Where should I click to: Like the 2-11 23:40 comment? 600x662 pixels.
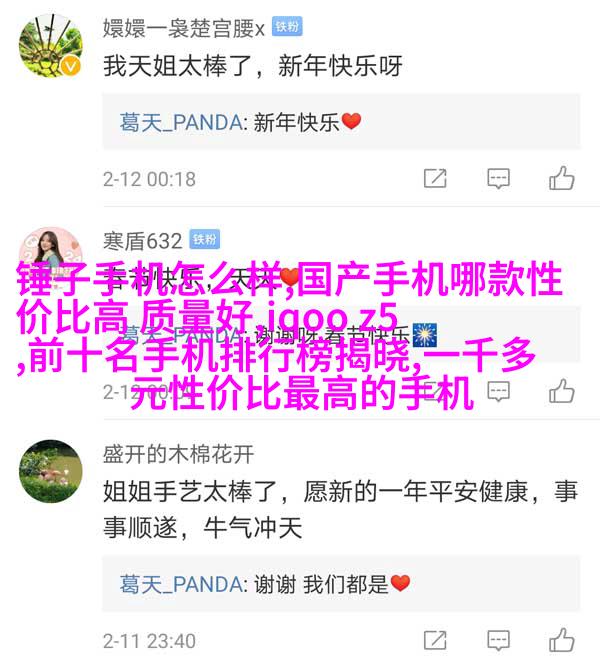click(x=562, y=640)
